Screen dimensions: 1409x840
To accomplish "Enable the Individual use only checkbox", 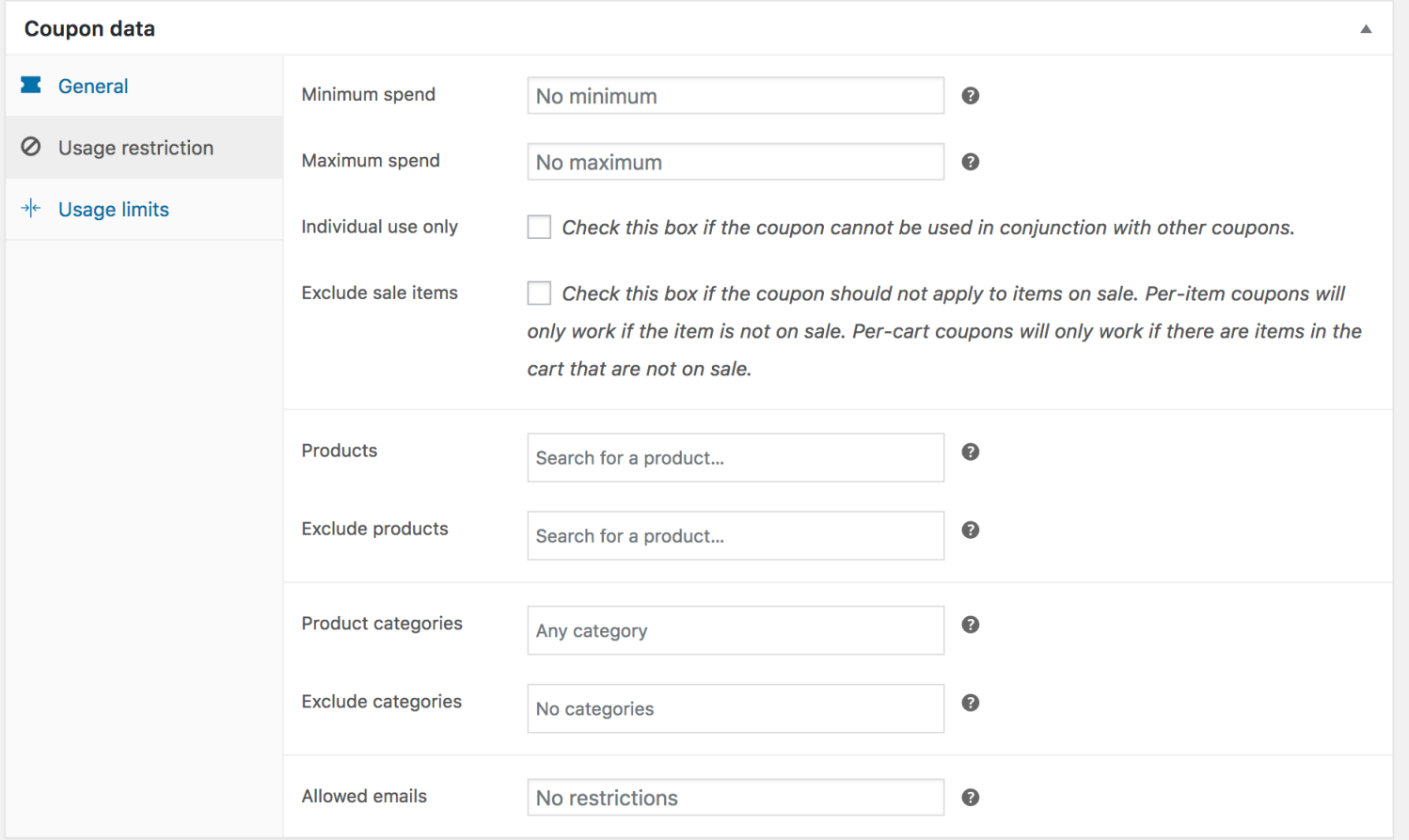I will coord(538,227).
